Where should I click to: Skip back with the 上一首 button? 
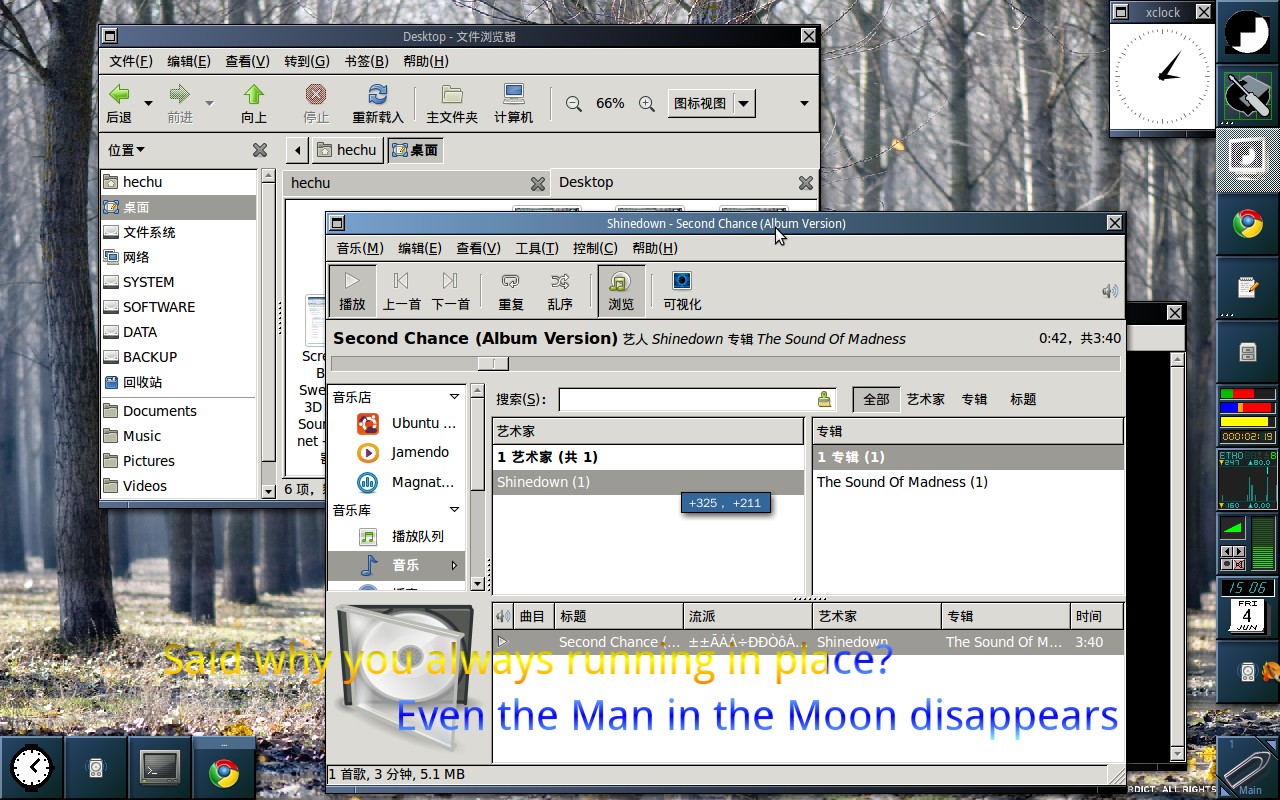click(x=402, y=291)
